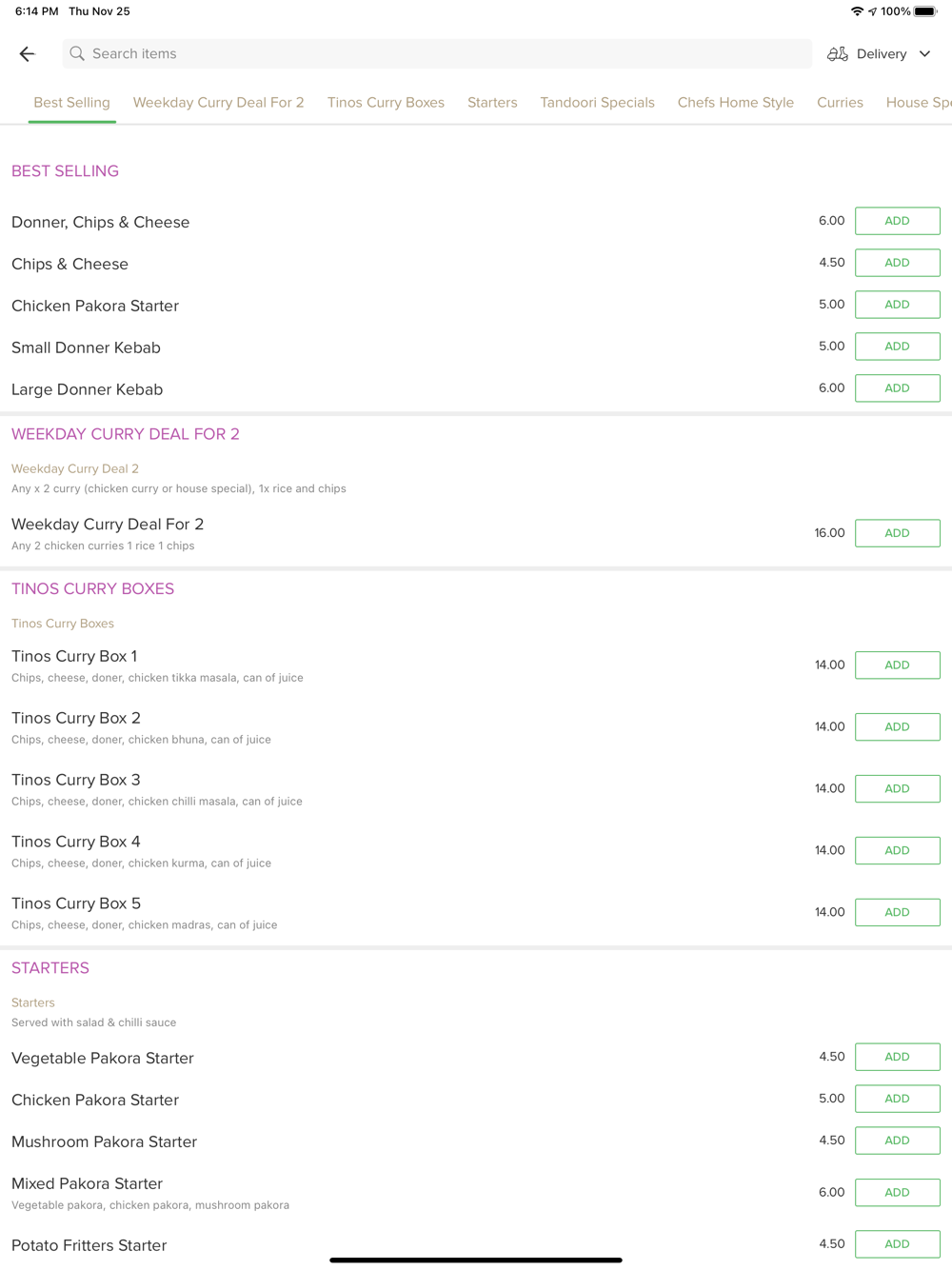Expand the Delivery dropdown chevron
The height and width of the screenshot is (1270, 952).
pos(924,54)
